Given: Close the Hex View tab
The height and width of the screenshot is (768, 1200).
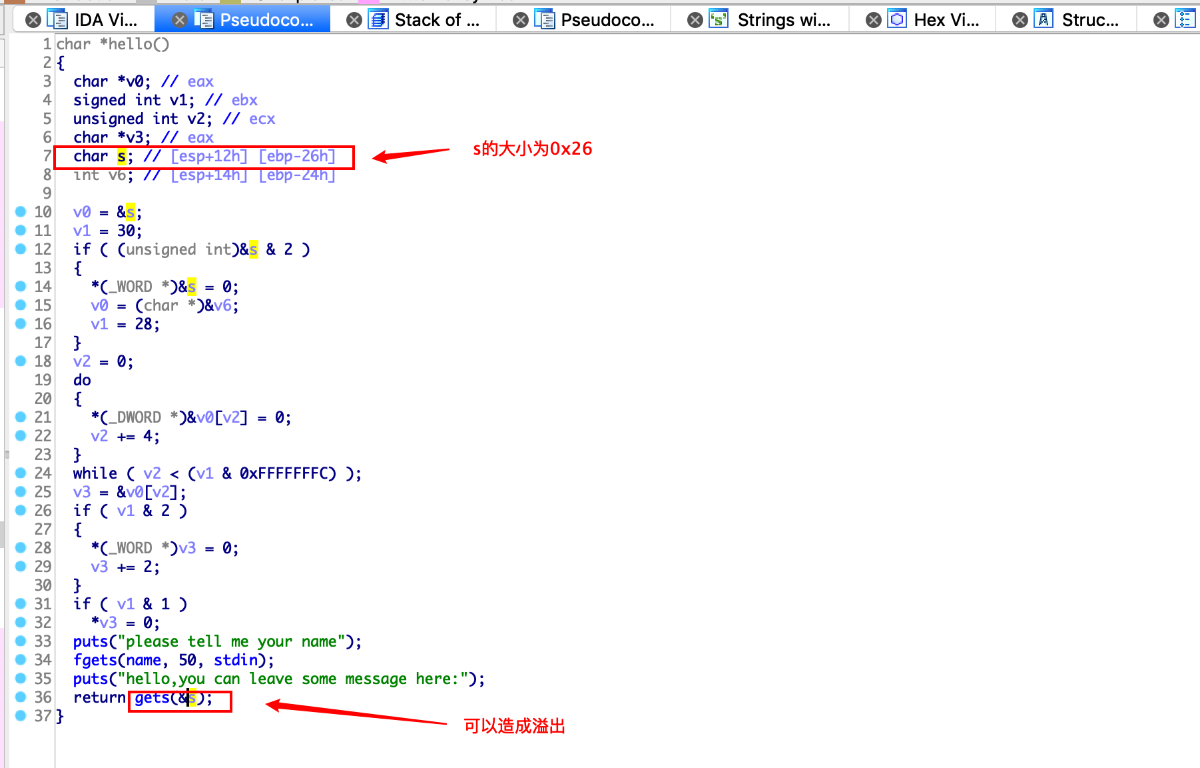Looking at the screenshot, I should click(873, 19).
